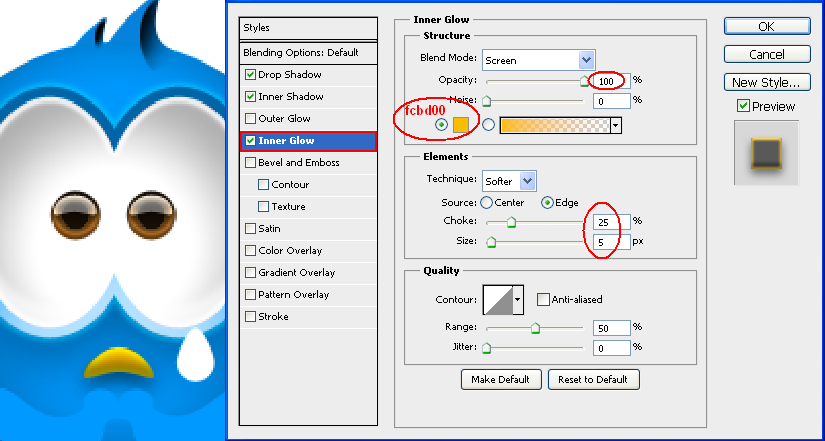Viewport: 825px width, 441px height.
Task: Enable the Contour sub-style checkbox
Action: click(264, 185)
